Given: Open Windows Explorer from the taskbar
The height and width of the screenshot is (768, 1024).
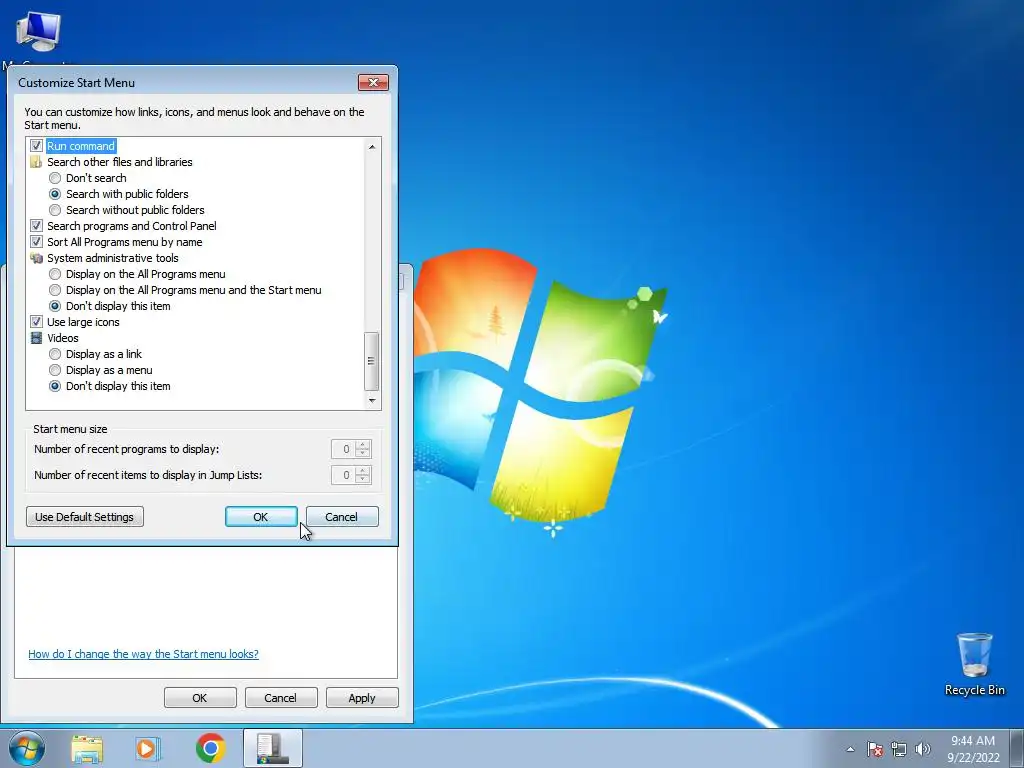Looking at the screenshot, I should pyautogui.click(x=87, y=748).
